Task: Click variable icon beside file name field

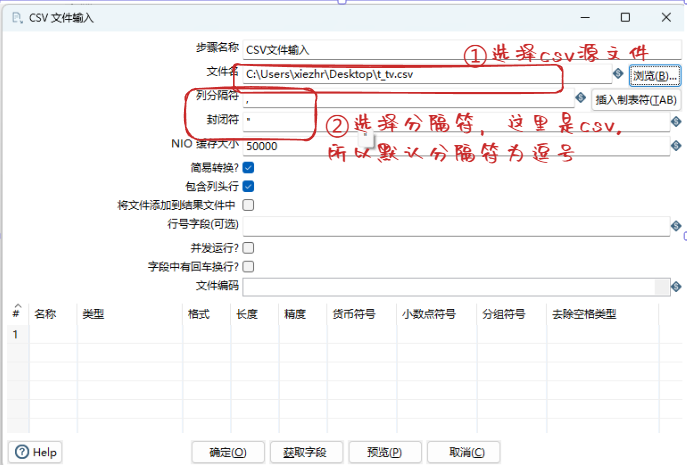Action: pos(618,74)
